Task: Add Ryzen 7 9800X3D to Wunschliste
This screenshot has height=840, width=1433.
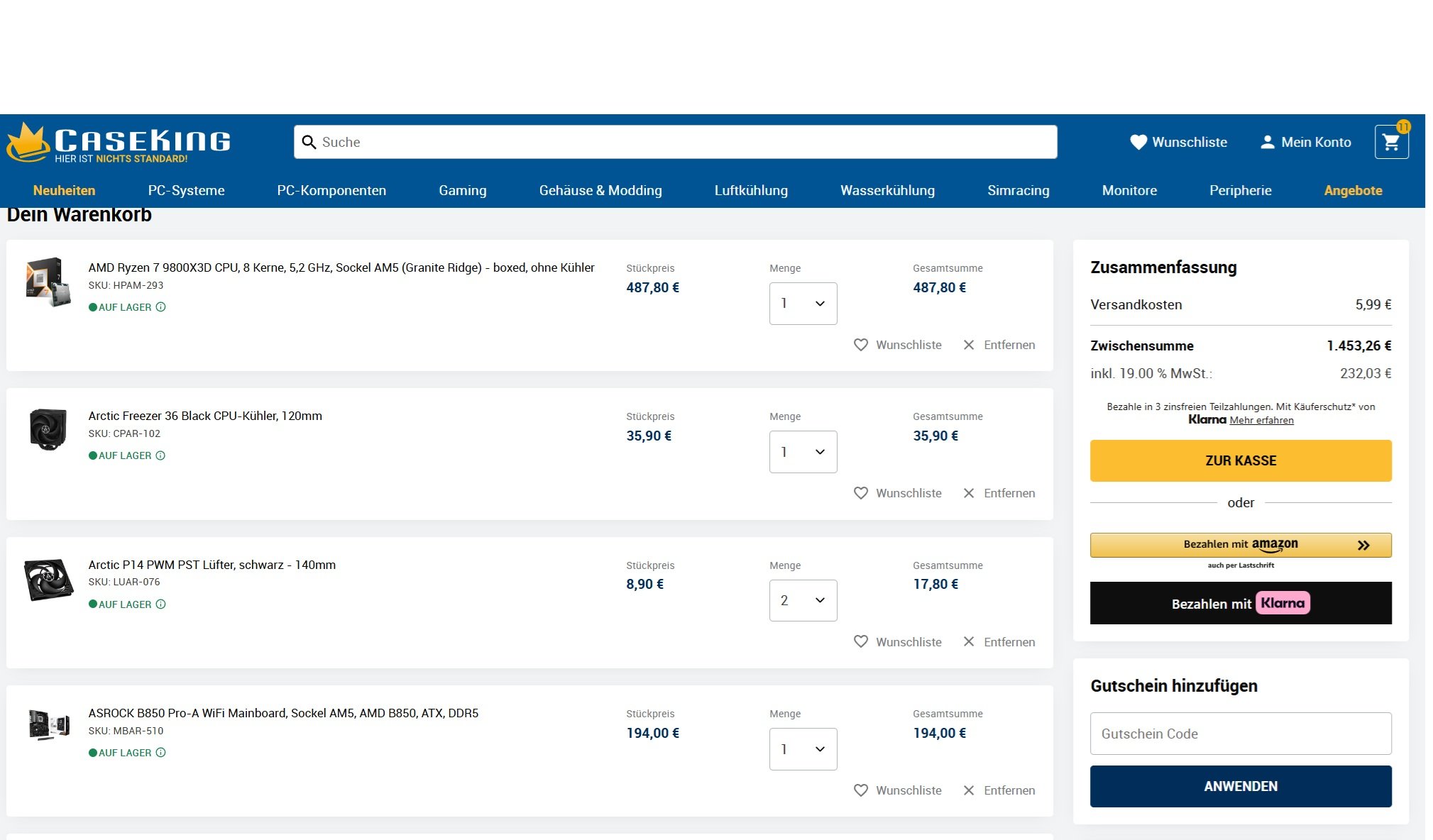Action: coord(860,345)
